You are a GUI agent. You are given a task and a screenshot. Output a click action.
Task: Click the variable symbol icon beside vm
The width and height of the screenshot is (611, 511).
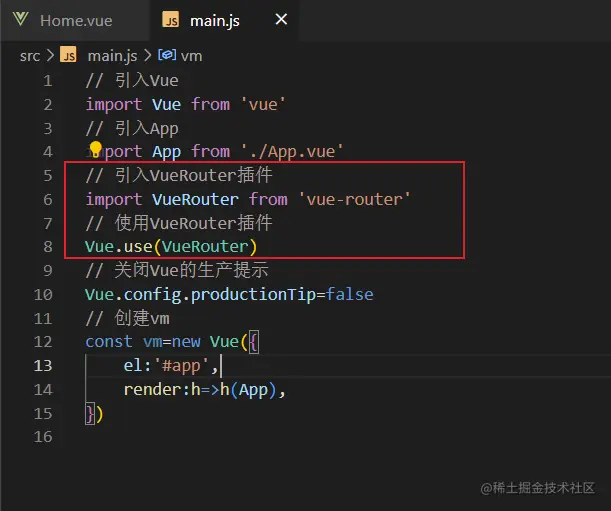click(x=167, y=55)
